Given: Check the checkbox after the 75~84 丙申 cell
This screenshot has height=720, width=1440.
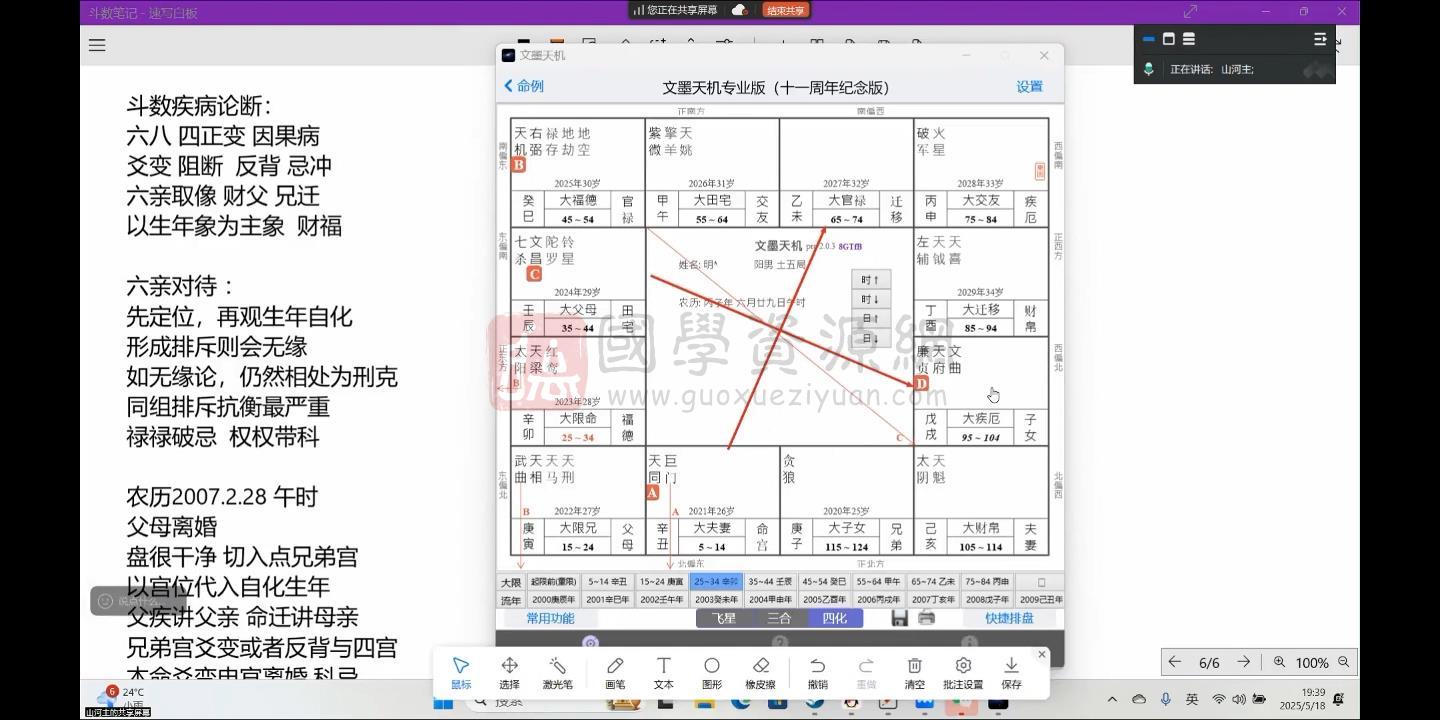Looking at the screenshot, I should [x=1040, y=581].
